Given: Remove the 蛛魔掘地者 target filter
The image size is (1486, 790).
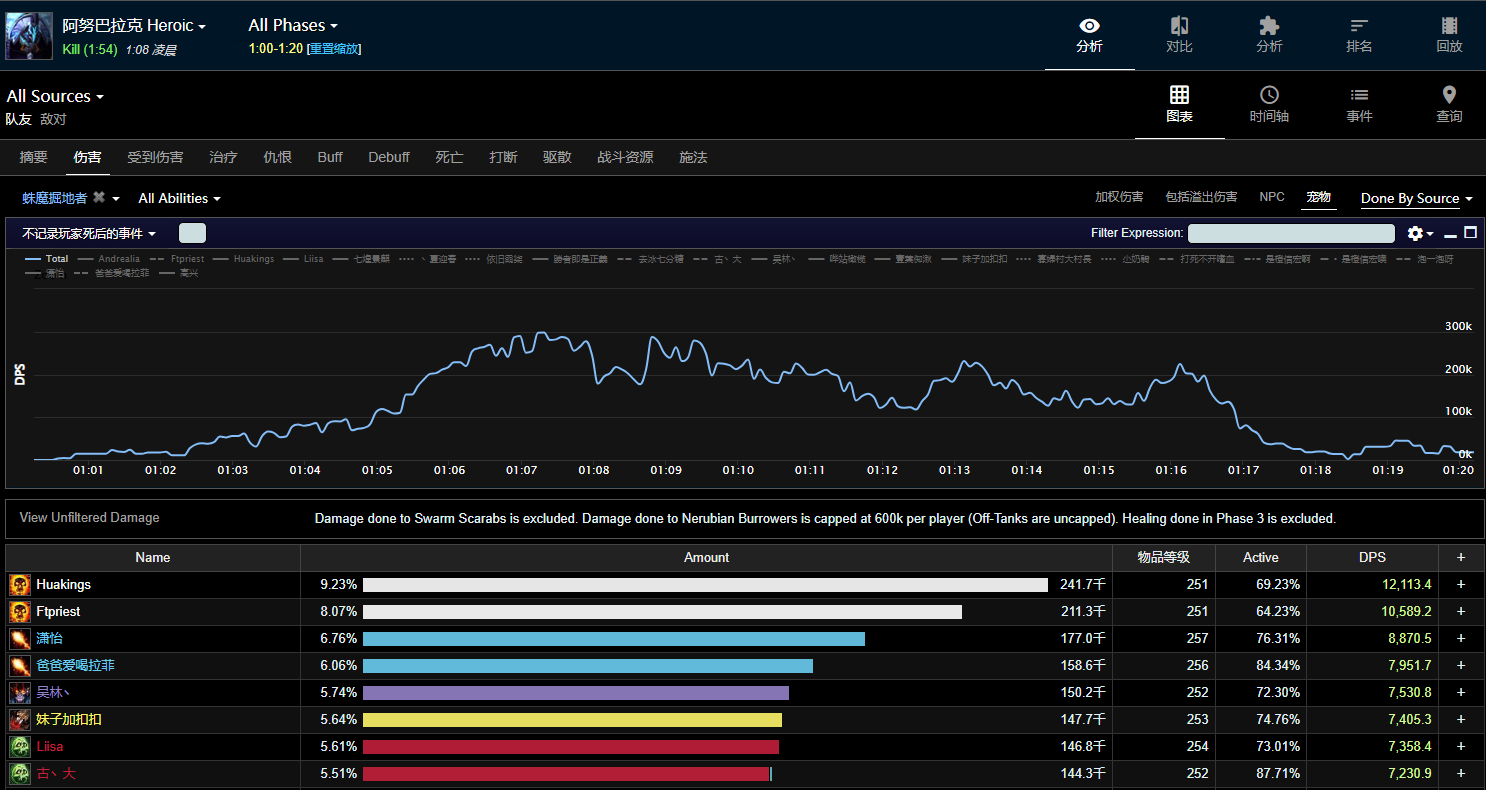Looking at the screenshot, I should (x=99, y=198).
